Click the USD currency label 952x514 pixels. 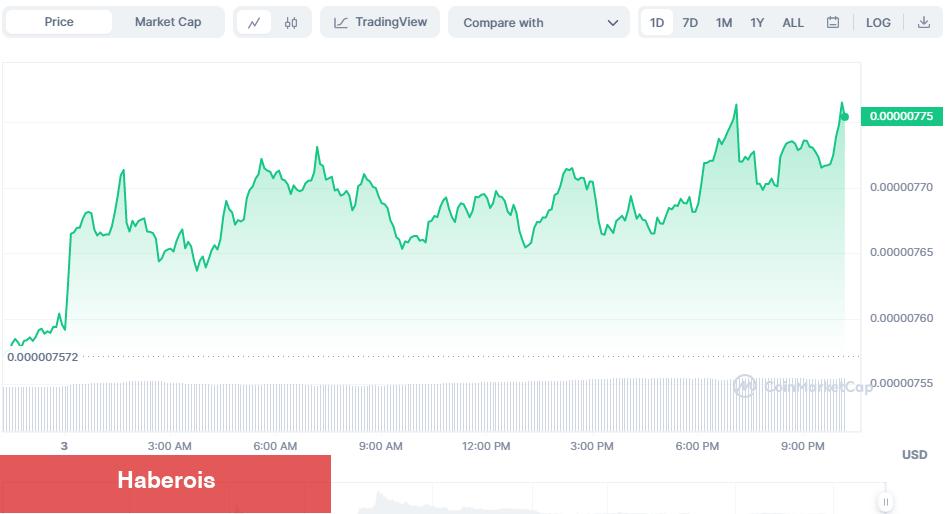[914, 455]
